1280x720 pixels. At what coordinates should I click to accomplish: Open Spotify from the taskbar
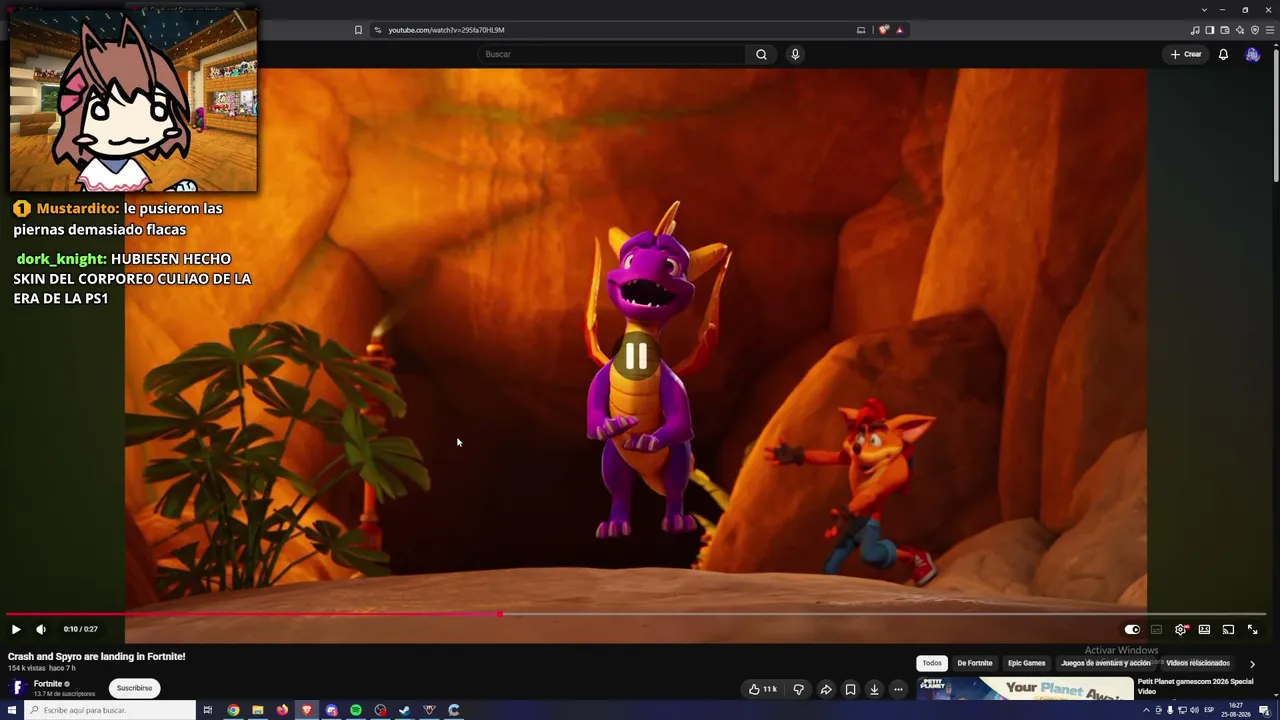(x=356, y=710)
